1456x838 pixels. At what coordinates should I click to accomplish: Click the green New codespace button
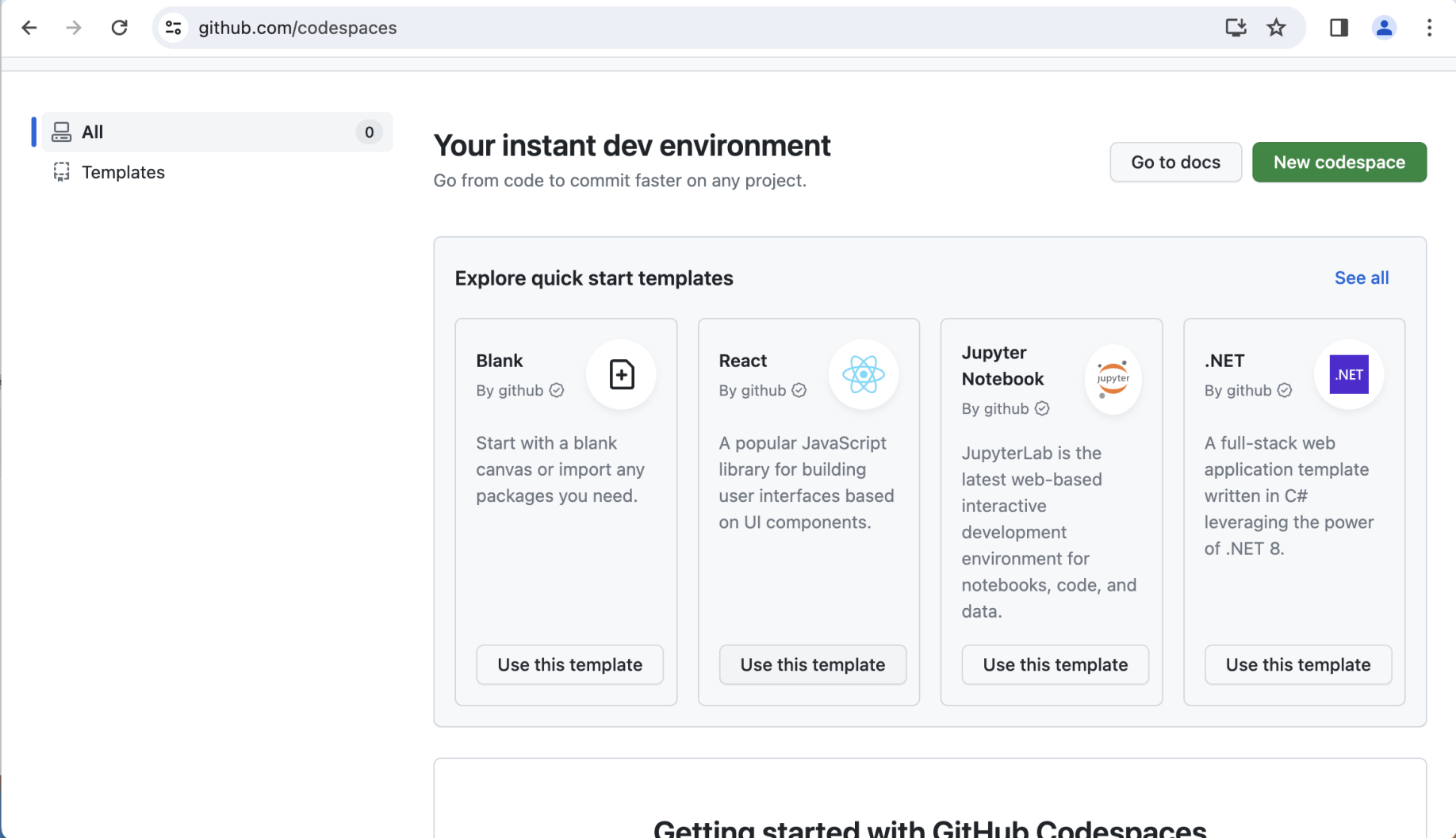[1339, 162]
